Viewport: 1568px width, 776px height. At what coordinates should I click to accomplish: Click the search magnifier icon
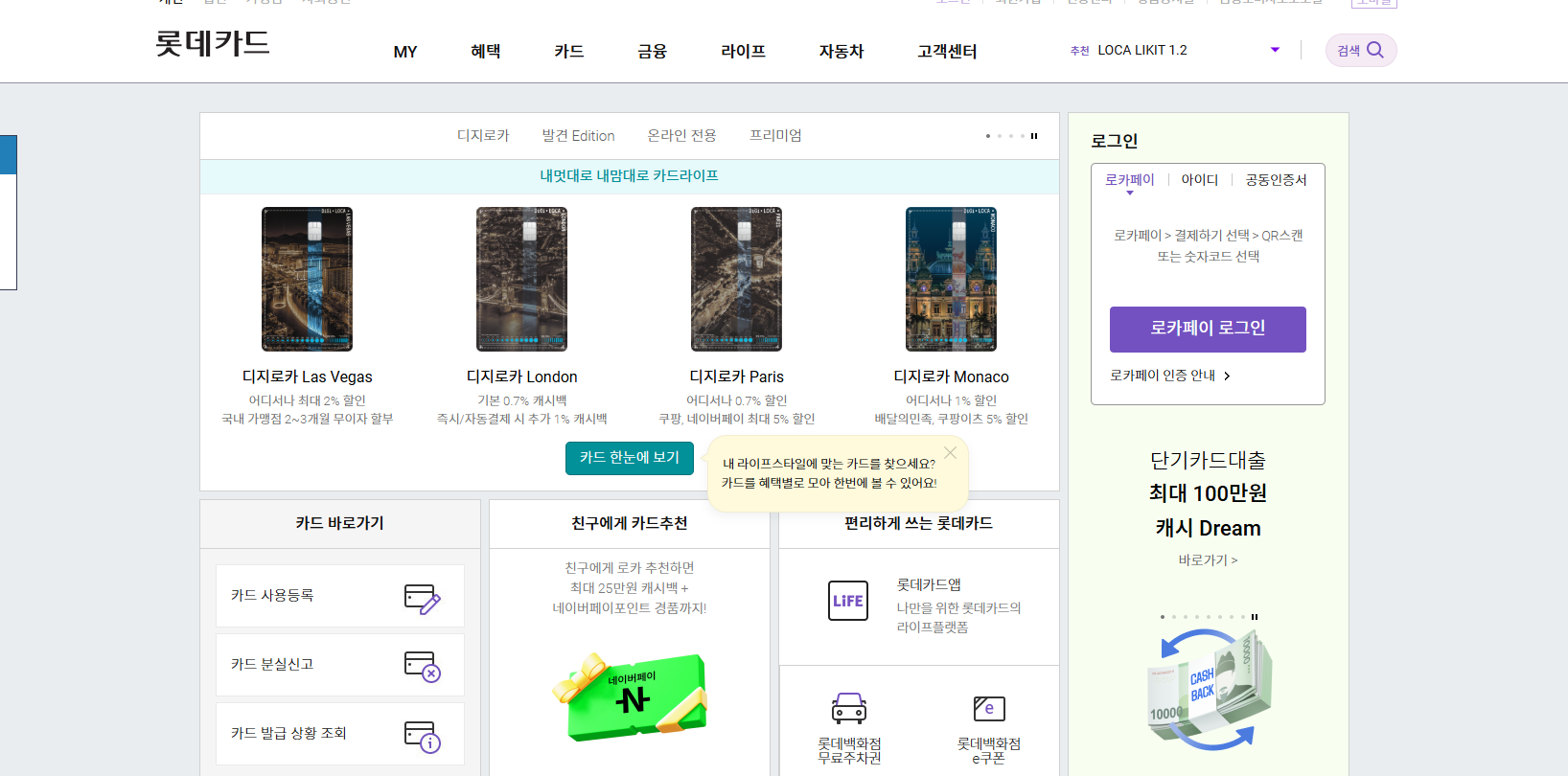coord(1375,50)
